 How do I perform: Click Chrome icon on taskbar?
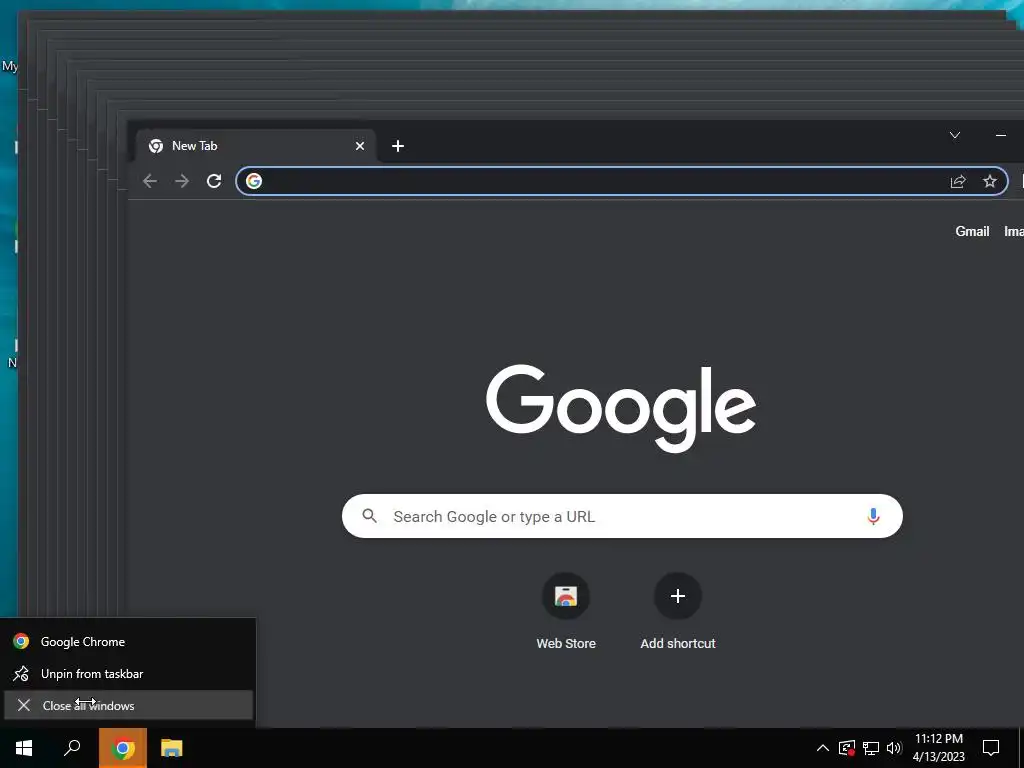123,748
